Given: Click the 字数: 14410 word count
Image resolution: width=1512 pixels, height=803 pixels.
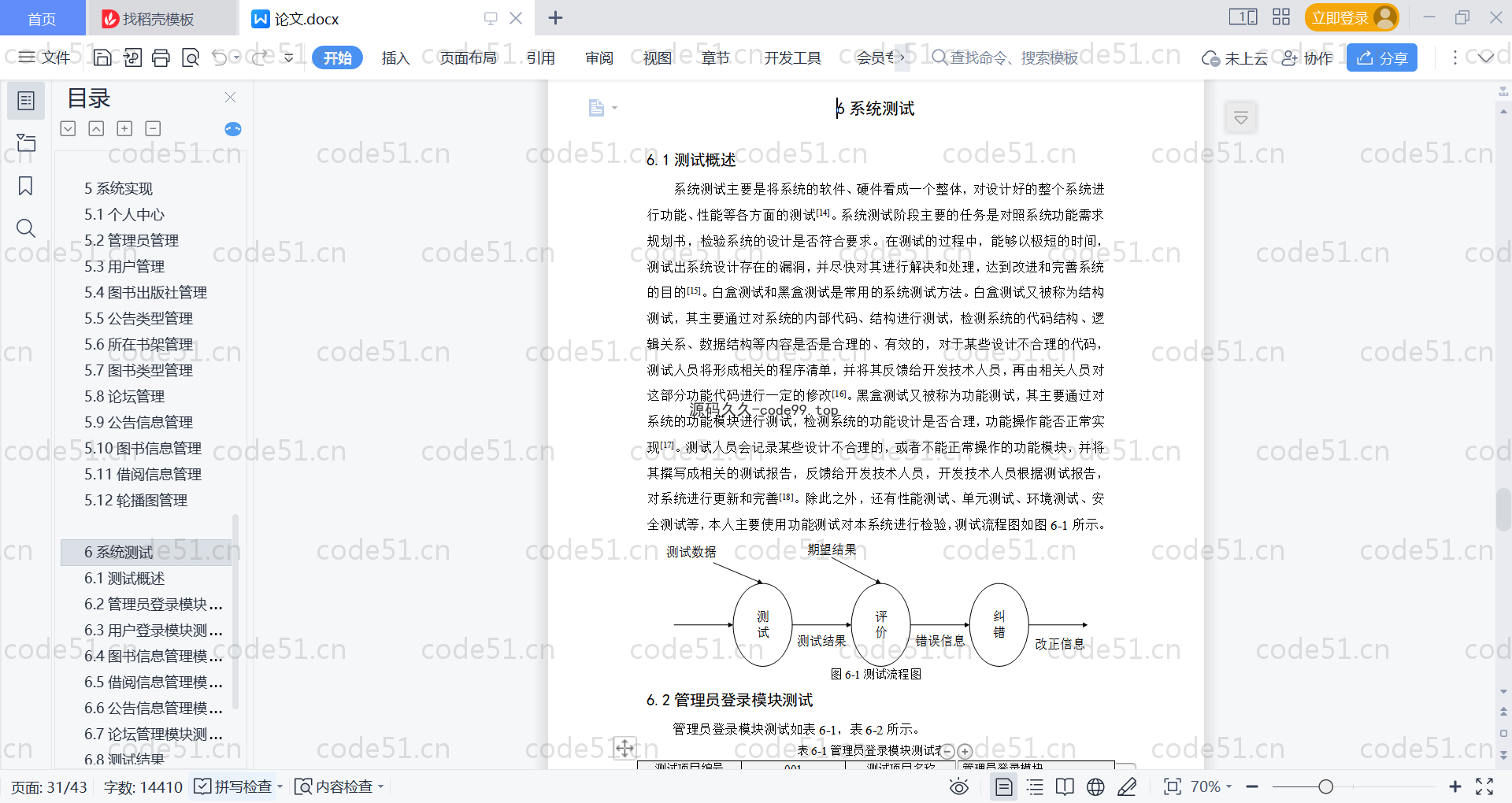Looking at the screenshot, I should (x=143, y=787).
